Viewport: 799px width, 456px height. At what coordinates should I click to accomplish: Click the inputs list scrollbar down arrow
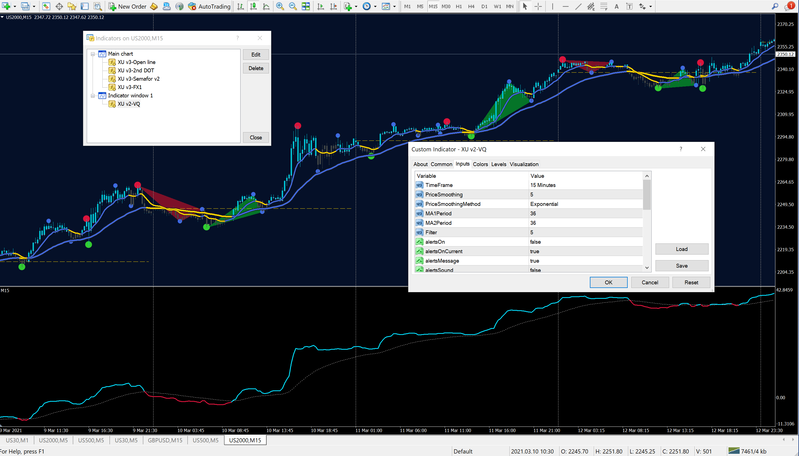(x=646, y=267)
